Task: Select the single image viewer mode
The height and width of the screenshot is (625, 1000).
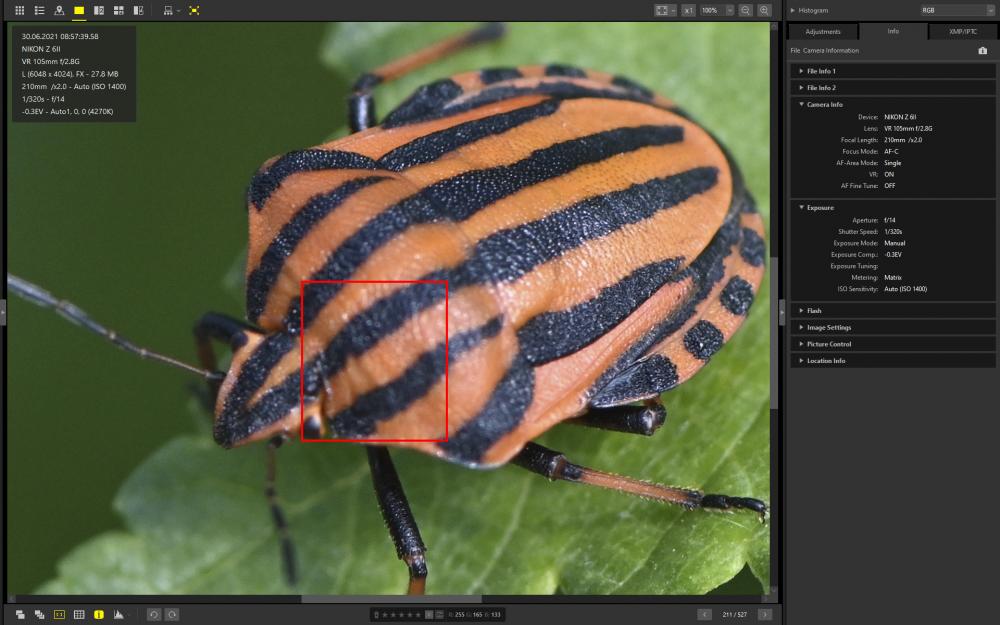Action: coord(79,10)
